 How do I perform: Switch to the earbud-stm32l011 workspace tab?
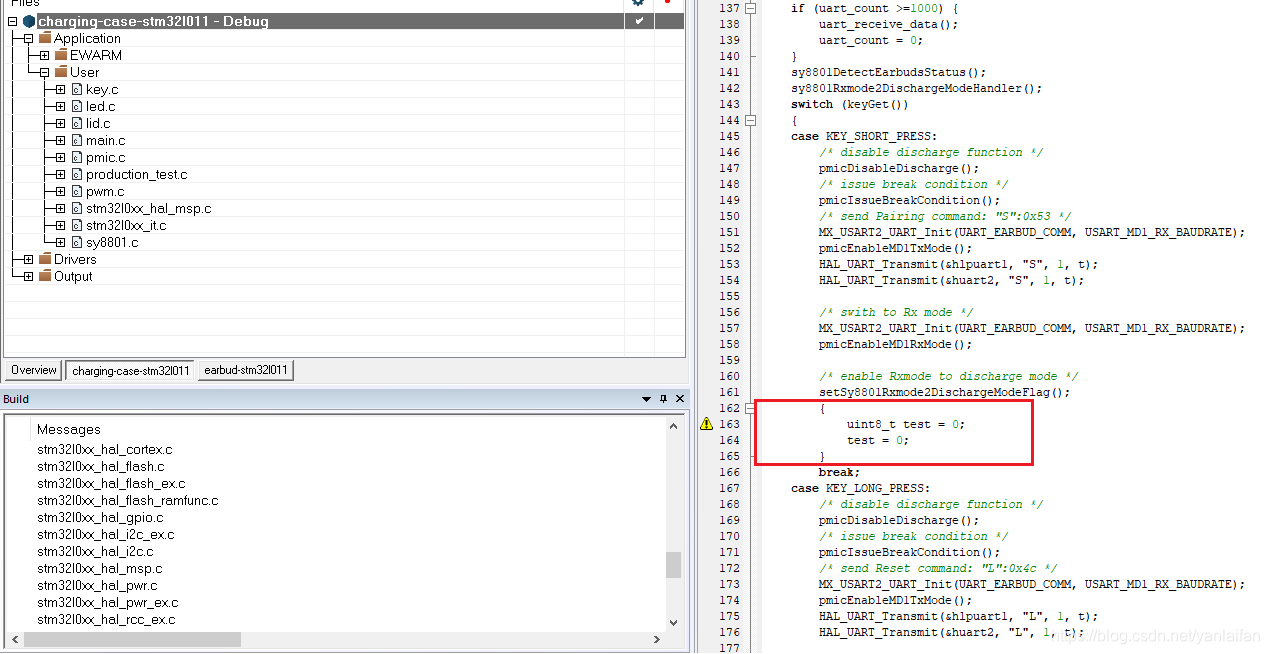click(245, 370)
